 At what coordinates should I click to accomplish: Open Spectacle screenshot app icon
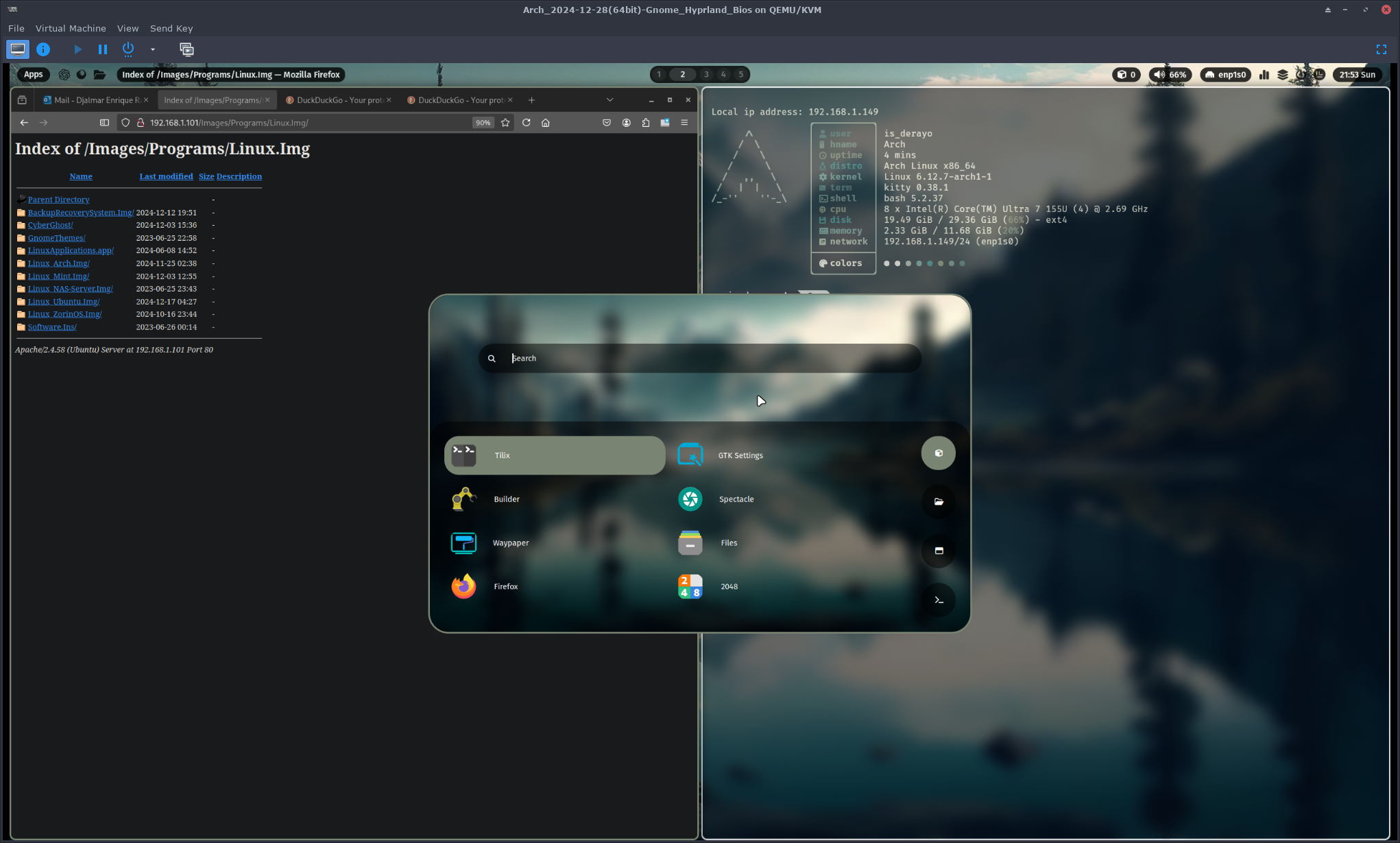click(x=690, y=499)
